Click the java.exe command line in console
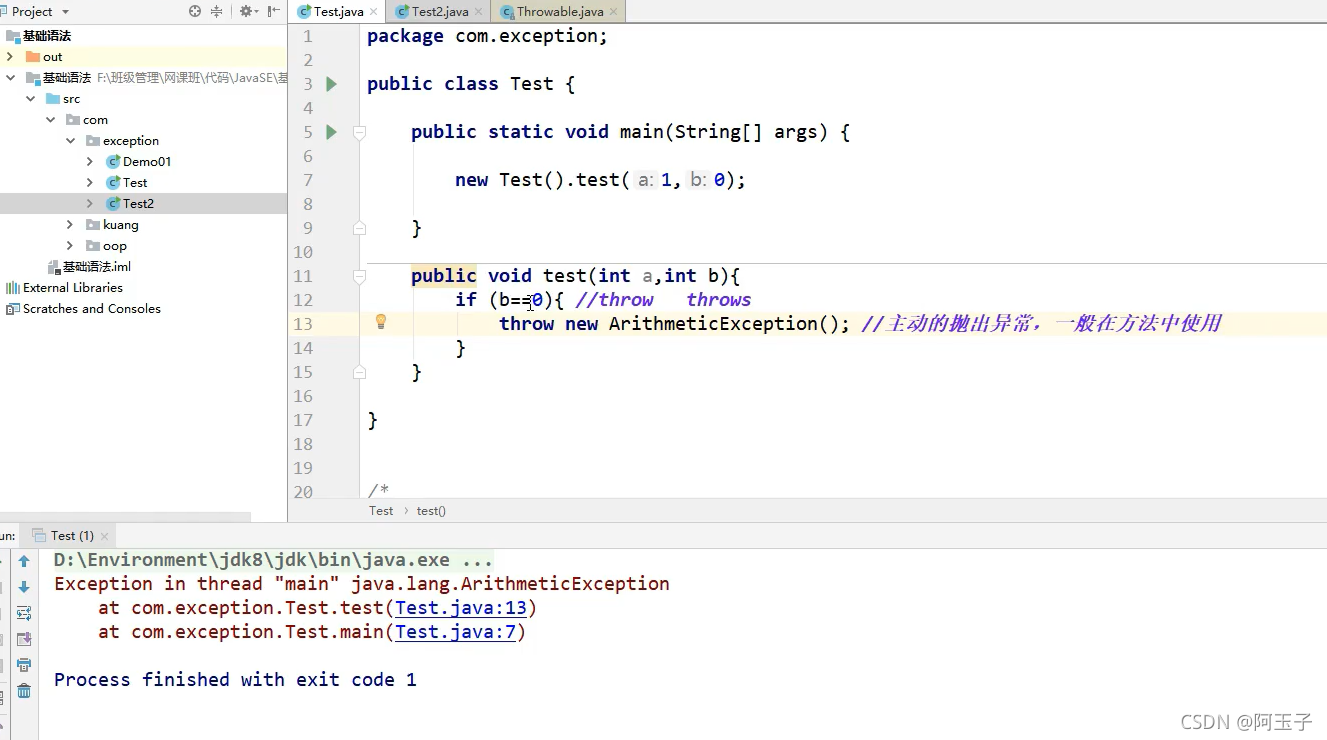This screenshot has width=1327, height=740. [x=273, y=560]
